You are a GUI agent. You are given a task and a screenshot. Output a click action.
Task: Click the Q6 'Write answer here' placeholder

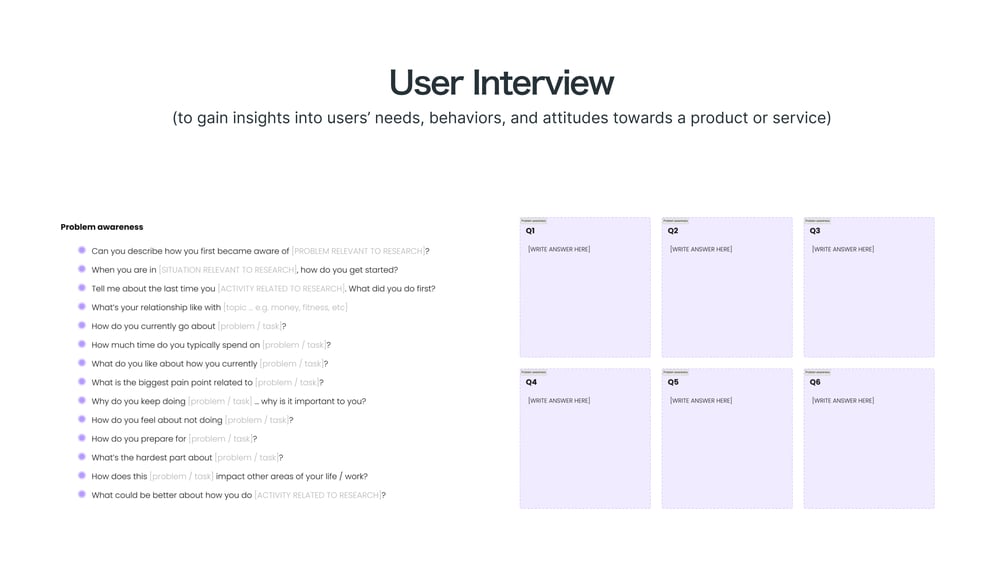tap(843, 400)
